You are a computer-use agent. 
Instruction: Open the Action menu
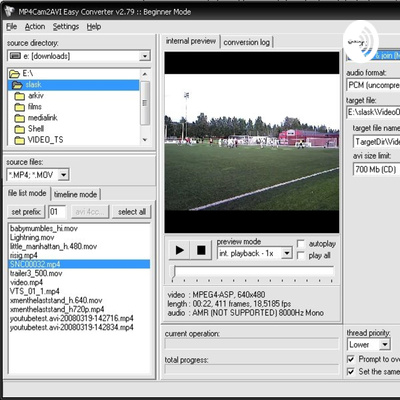(35, 27)
